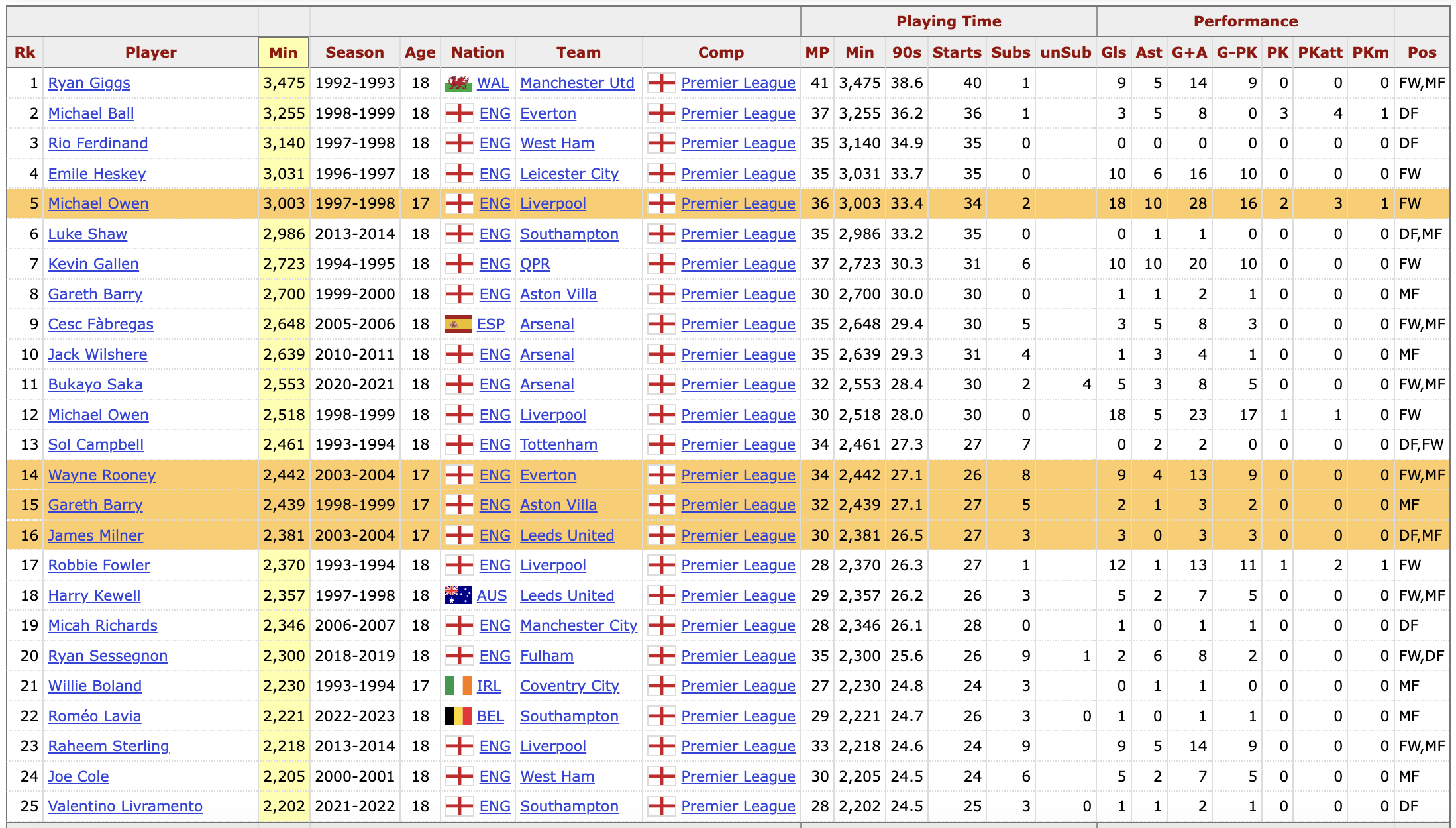This screenshot has height=828, width=1456.
Task: Sort by the Starts column header
Action: 957,53
